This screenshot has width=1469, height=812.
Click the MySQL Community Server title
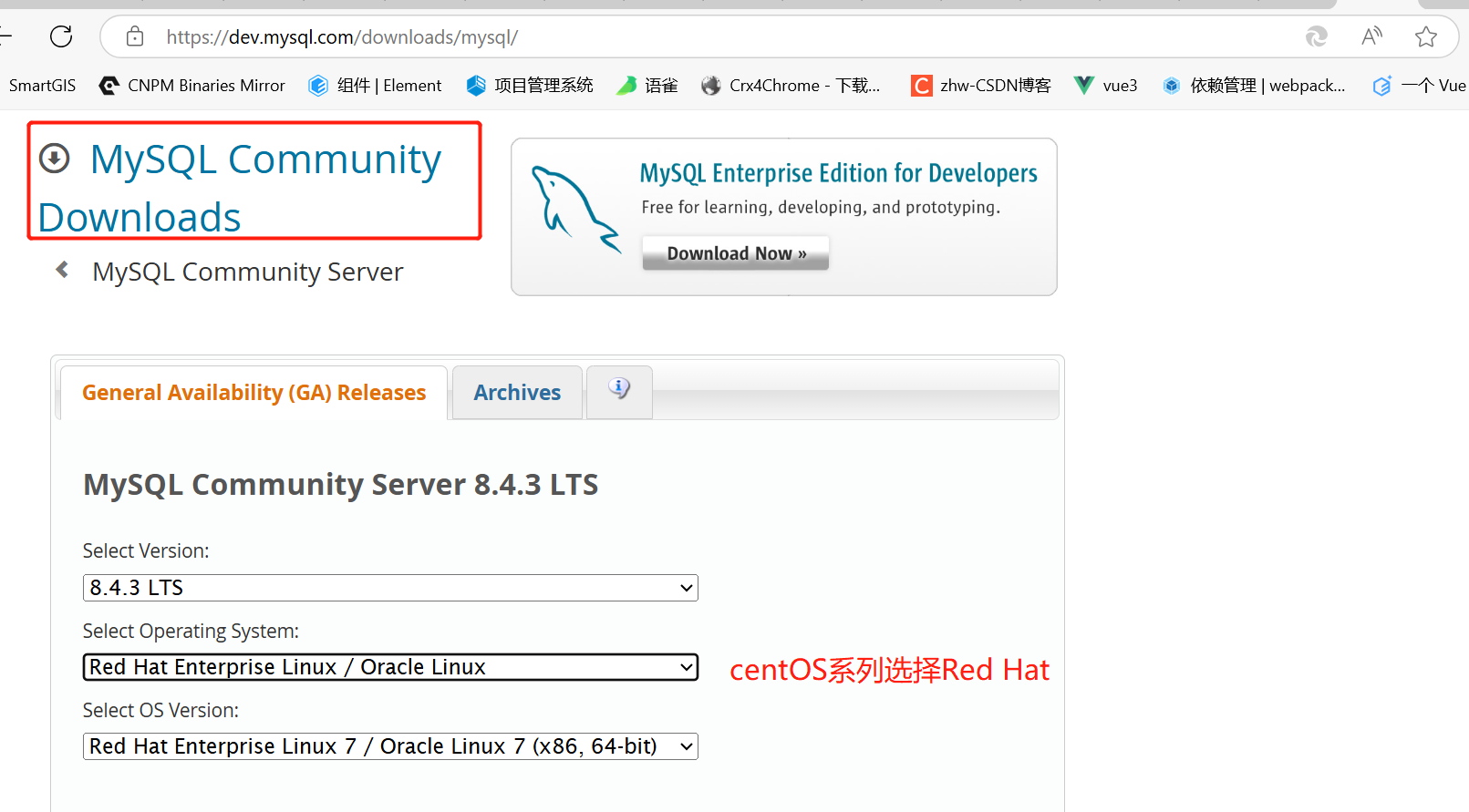247,272
